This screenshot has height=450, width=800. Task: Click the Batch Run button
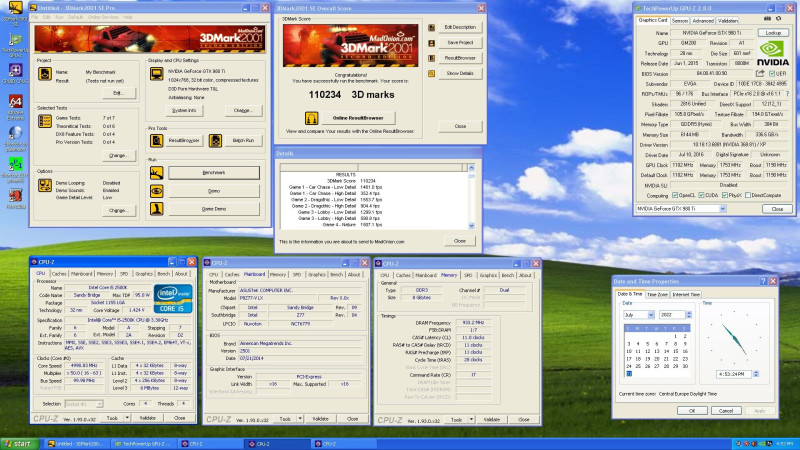point(243,140)
